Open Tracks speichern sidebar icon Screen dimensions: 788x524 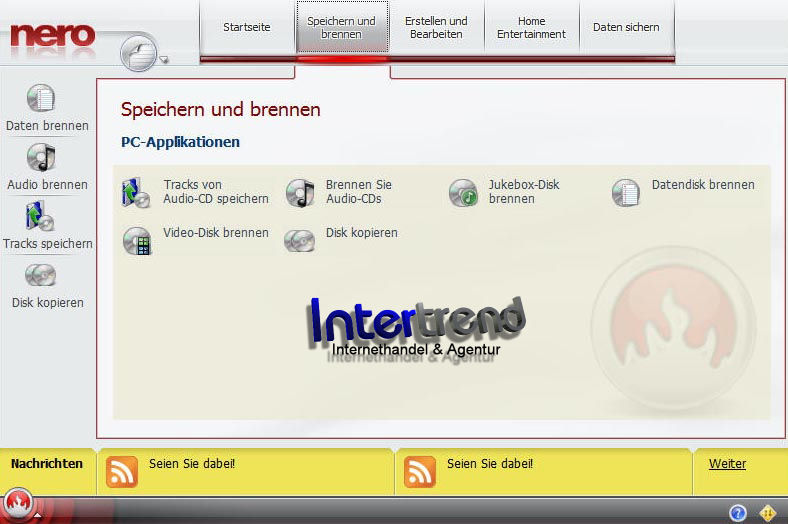[40, 216]
